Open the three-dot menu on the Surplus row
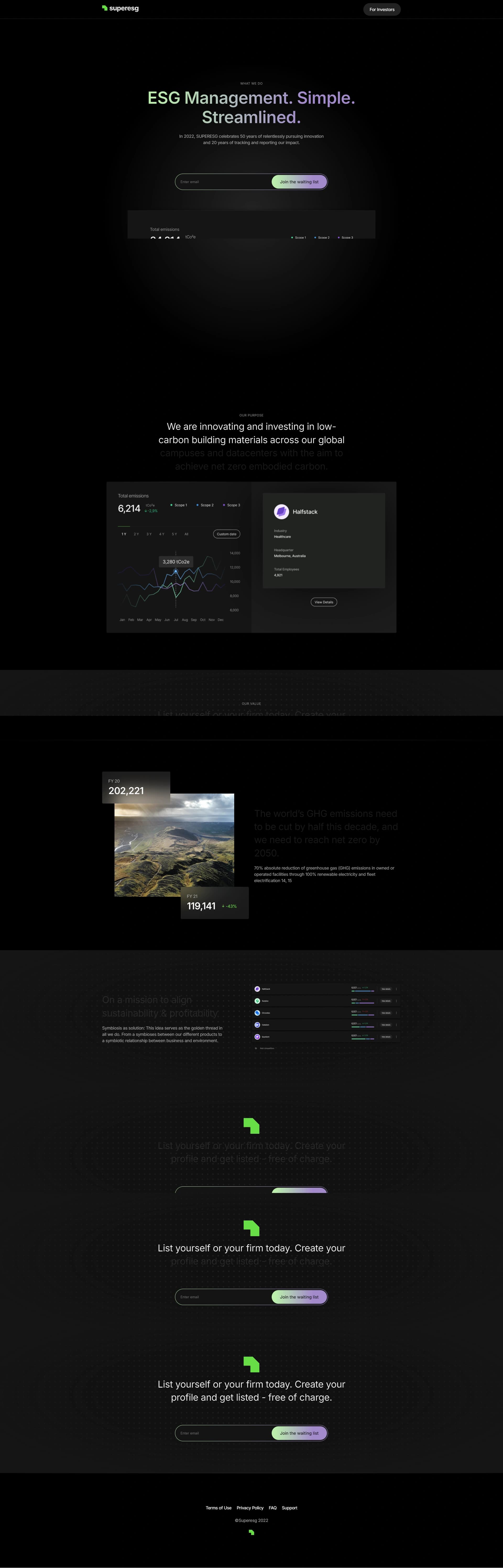Image resolution: width=503 pixels, height=1568 pixels. point(396,1001)
